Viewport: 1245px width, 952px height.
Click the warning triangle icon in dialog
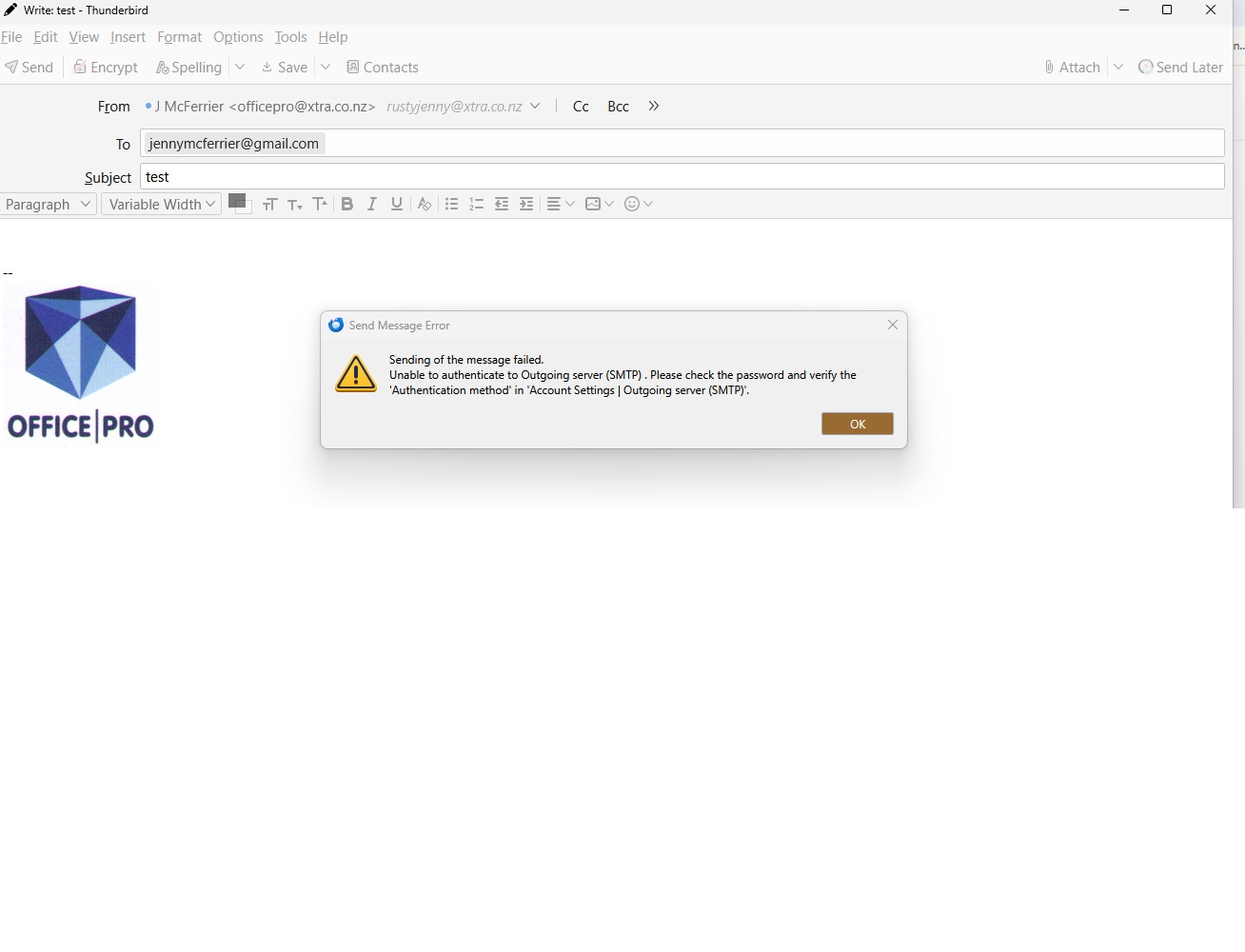[356, 373]
